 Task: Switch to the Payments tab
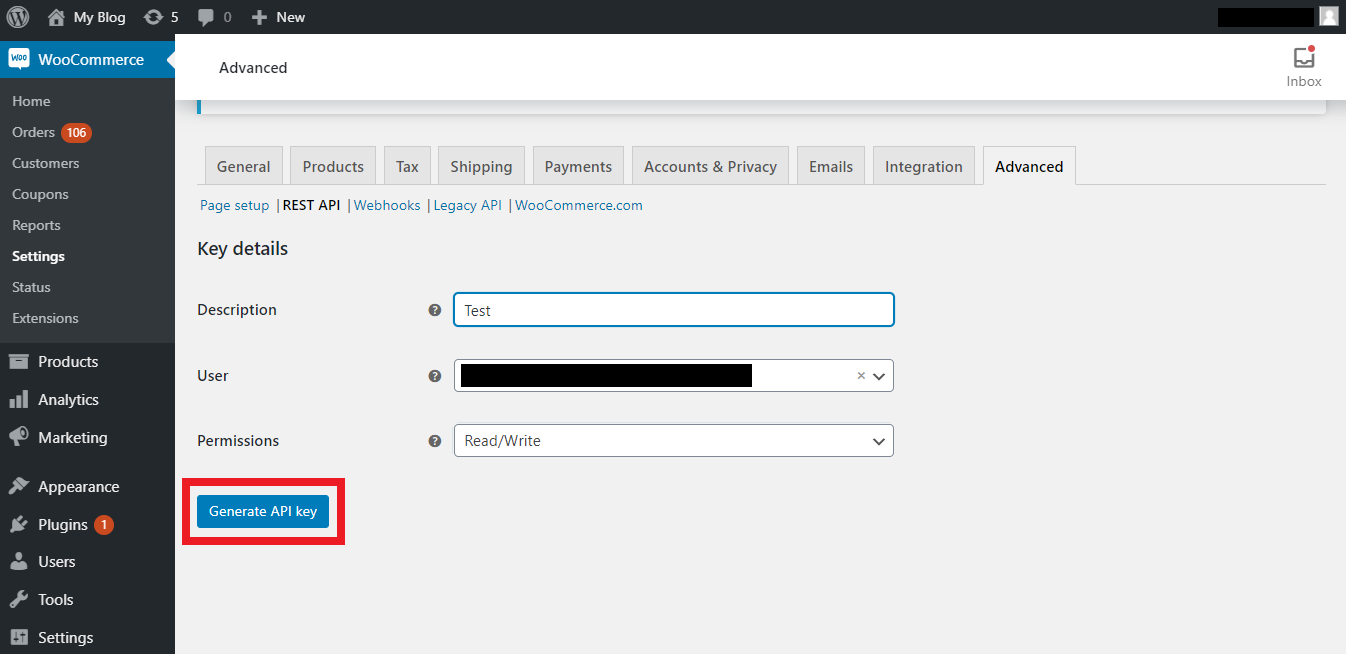(x=578, y=167)
